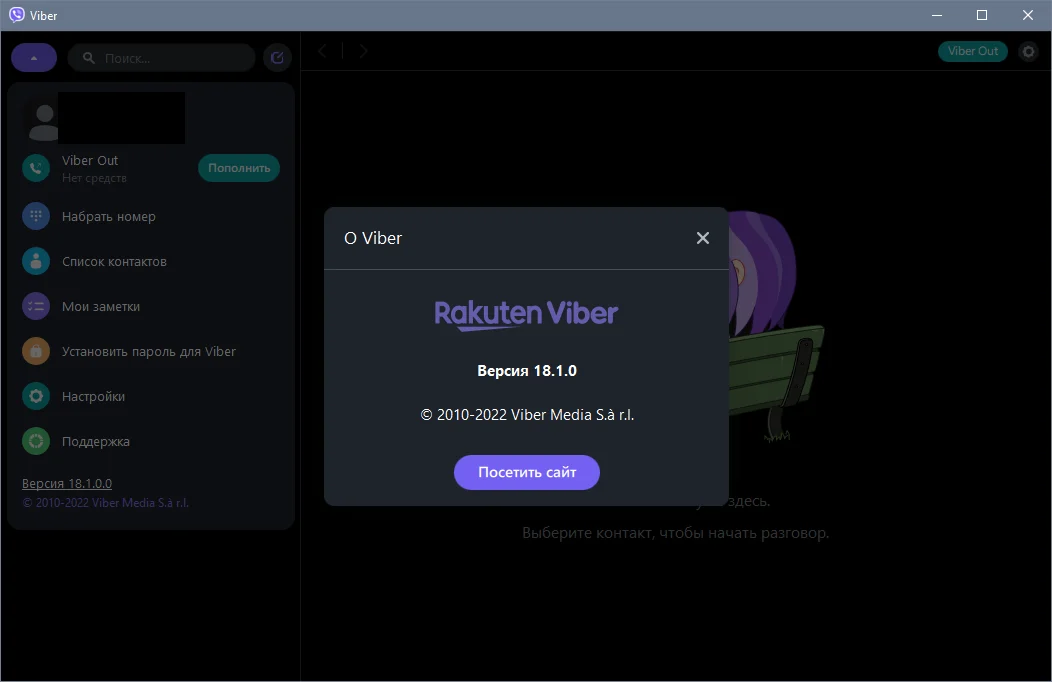Collapse the purple menu arrow button
This screenshot has width=1052, height=682.
pos(34,58)
